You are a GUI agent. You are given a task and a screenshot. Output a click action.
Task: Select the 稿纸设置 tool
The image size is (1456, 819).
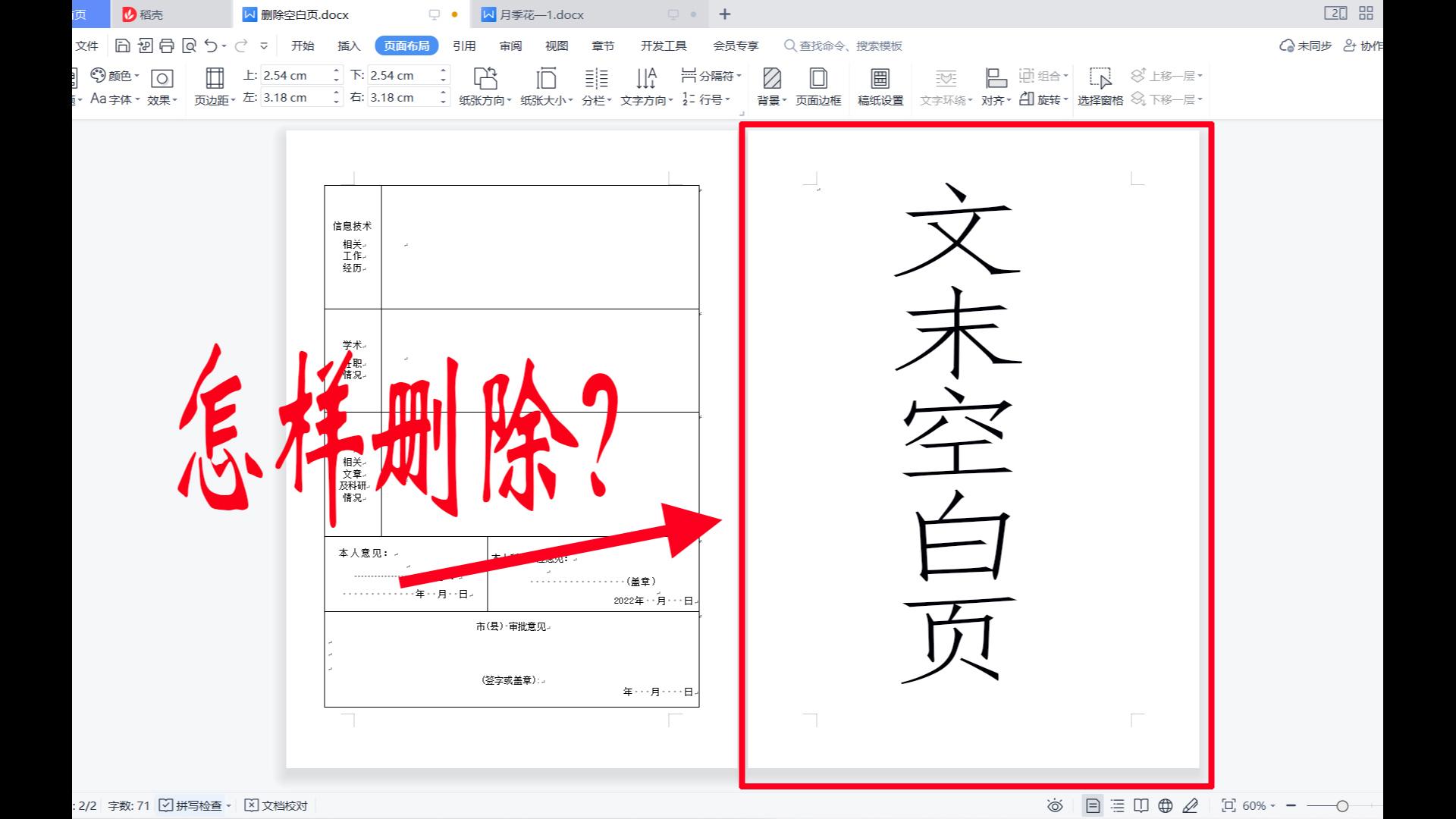880,86
